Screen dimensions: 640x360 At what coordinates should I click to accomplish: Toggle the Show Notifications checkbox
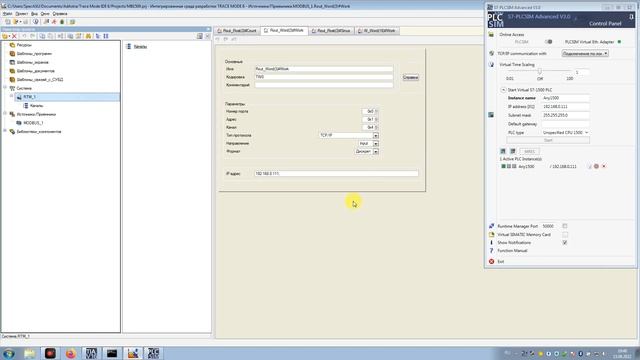(x=565, y=242)
